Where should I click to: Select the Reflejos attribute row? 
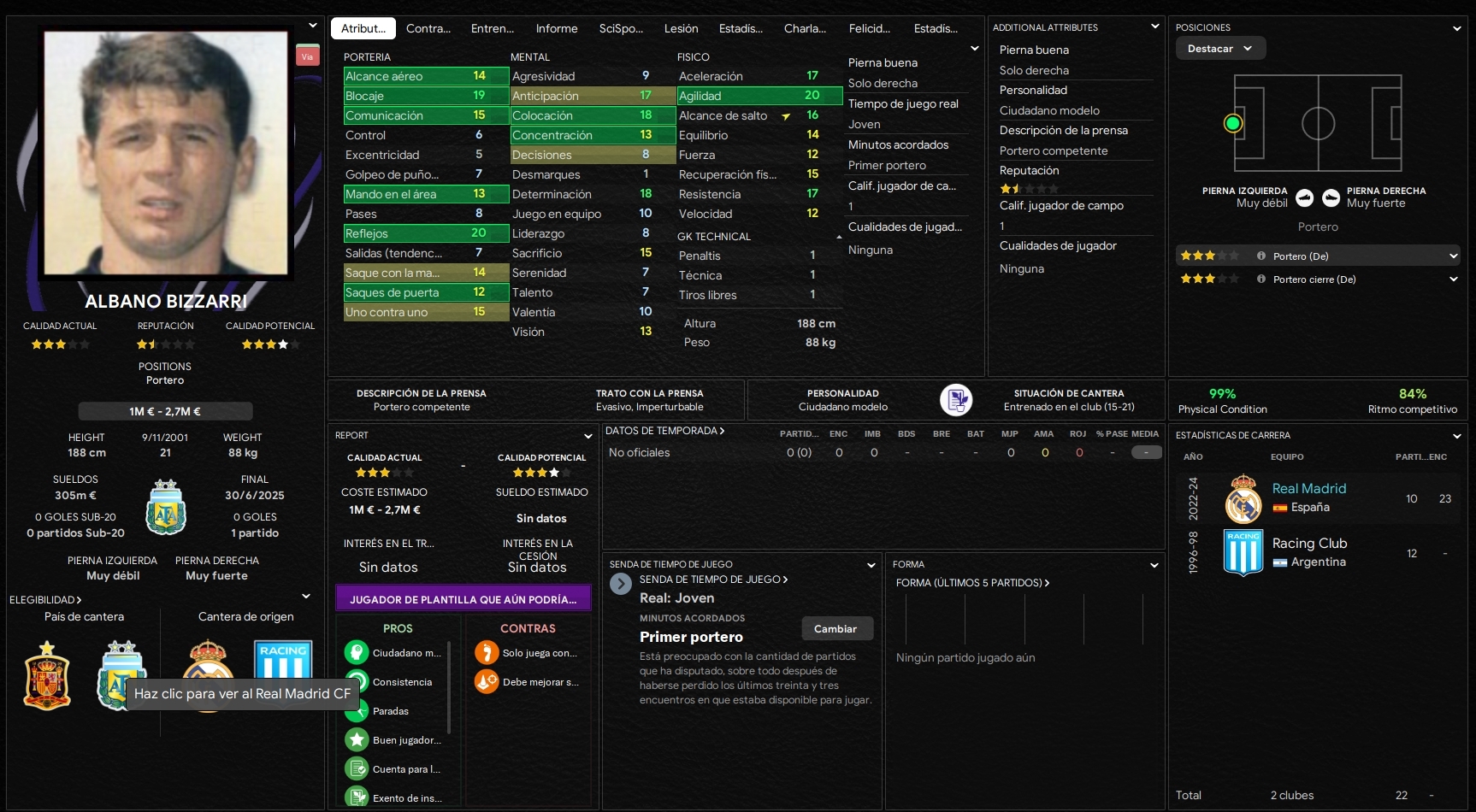426,233
